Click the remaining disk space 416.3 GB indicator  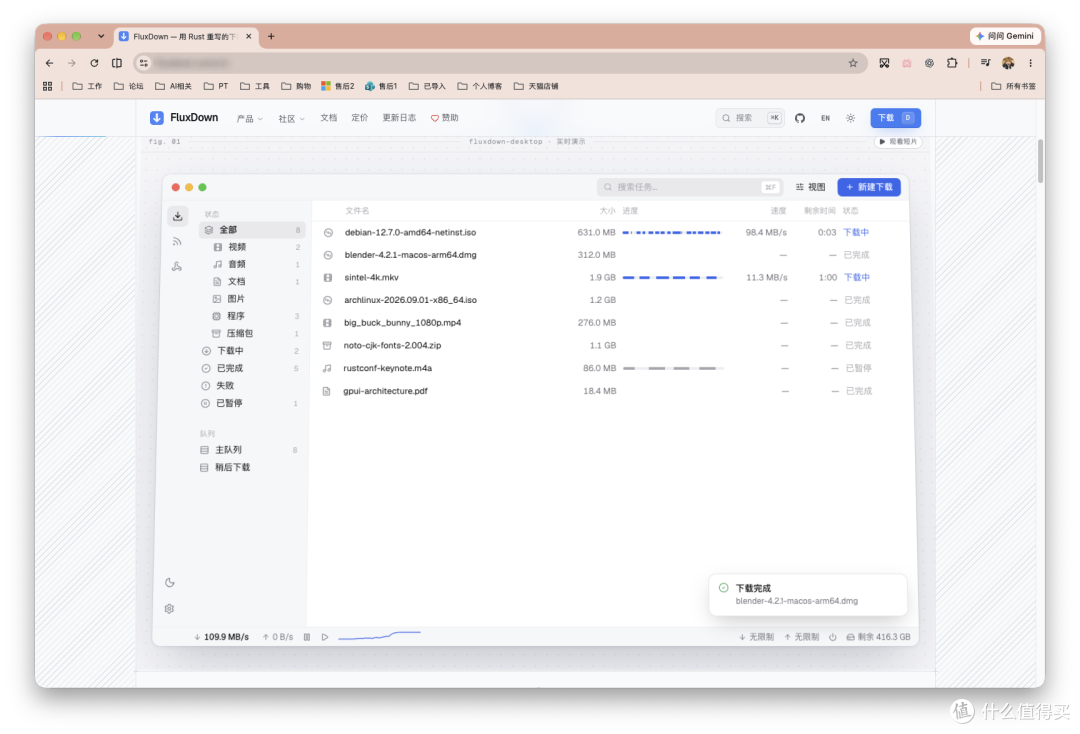coord(878,637)
